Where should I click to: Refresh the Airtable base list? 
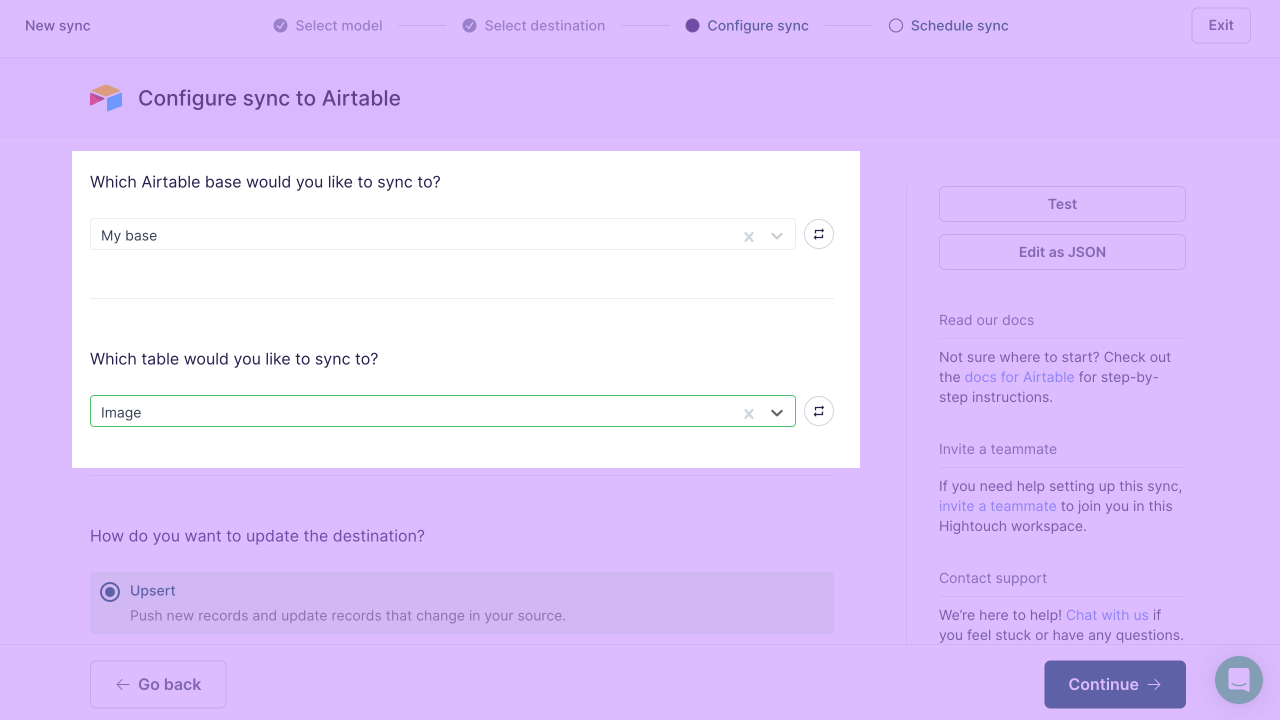[819, 234]
